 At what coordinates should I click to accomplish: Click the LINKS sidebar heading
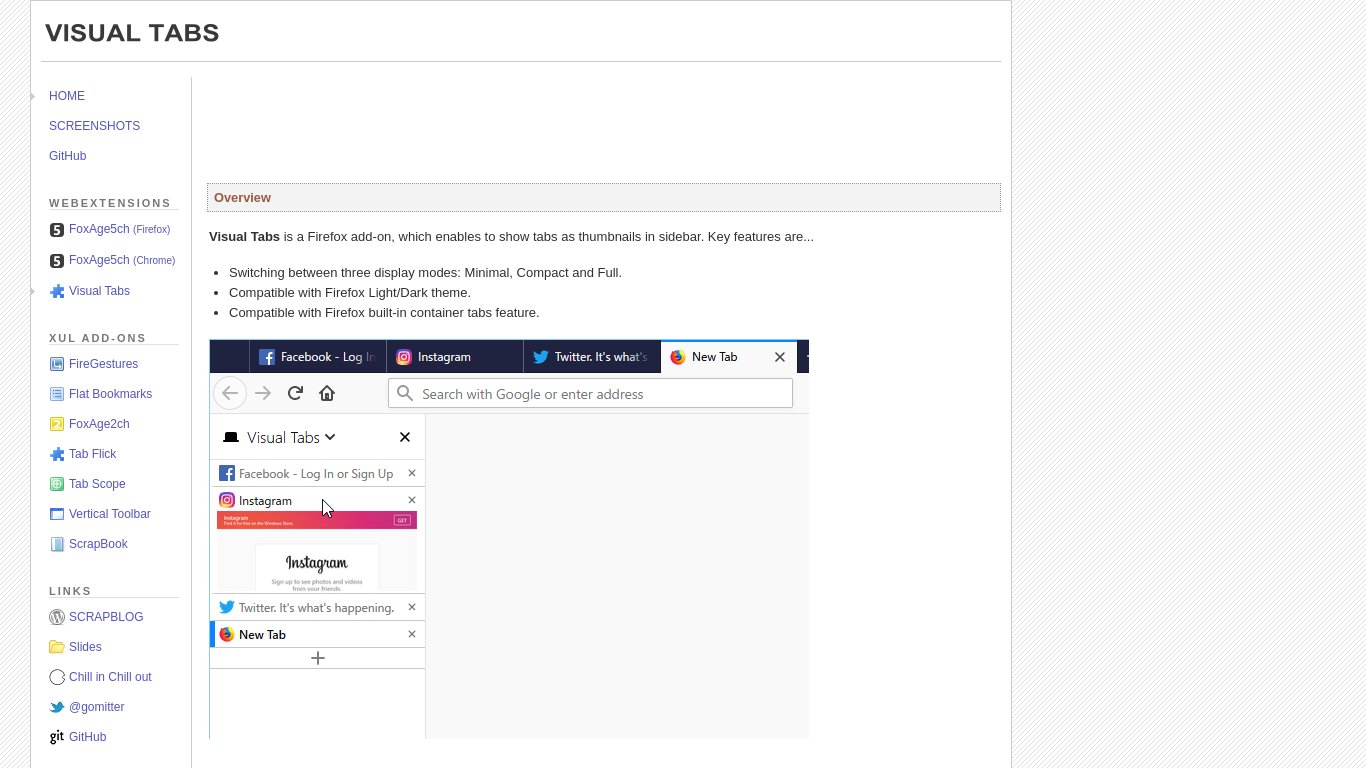(70, 591)
